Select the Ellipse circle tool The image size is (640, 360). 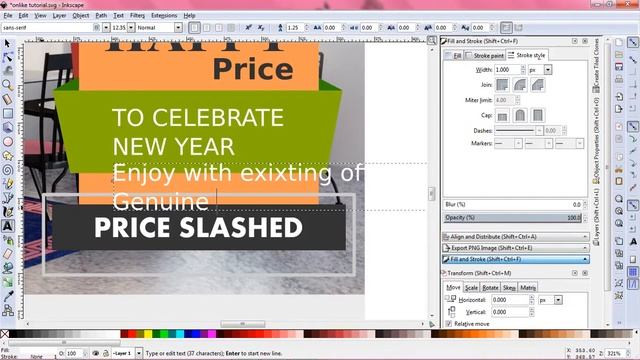coord(7,142)
